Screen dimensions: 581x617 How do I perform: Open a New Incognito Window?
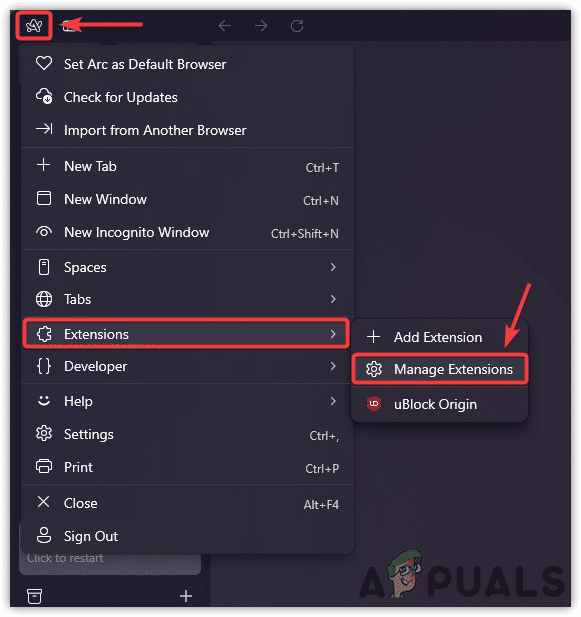187,233
